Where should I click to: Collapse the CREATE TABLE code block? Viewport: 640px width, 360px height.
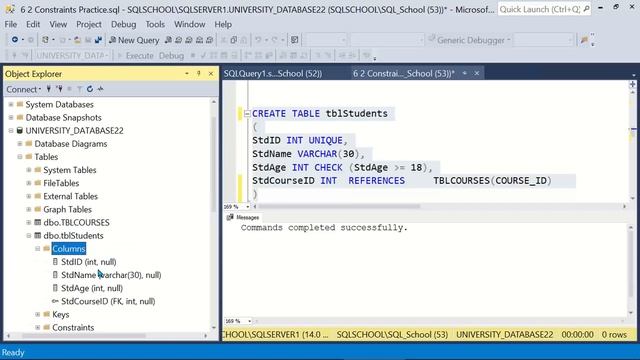click(247, 114)
